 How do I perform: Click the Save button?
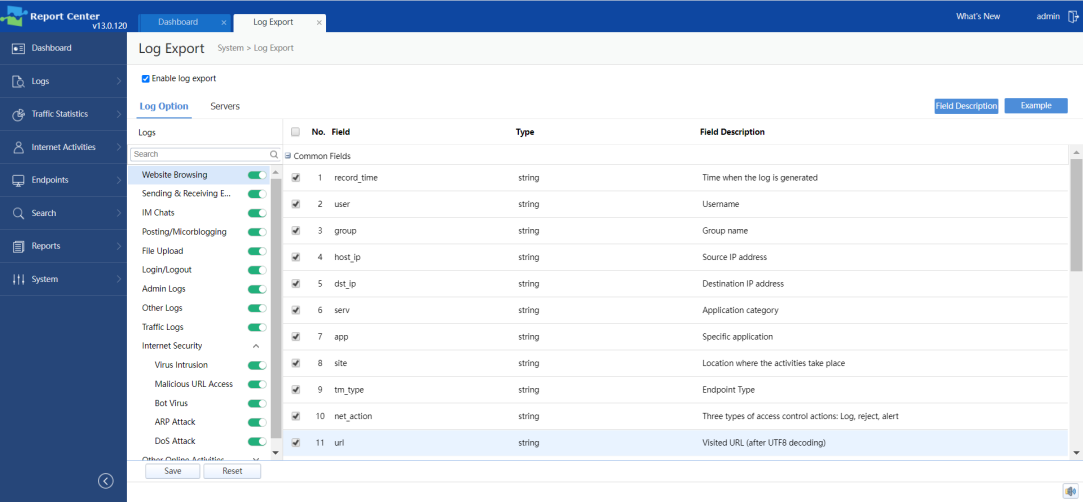tap(173, 471)
